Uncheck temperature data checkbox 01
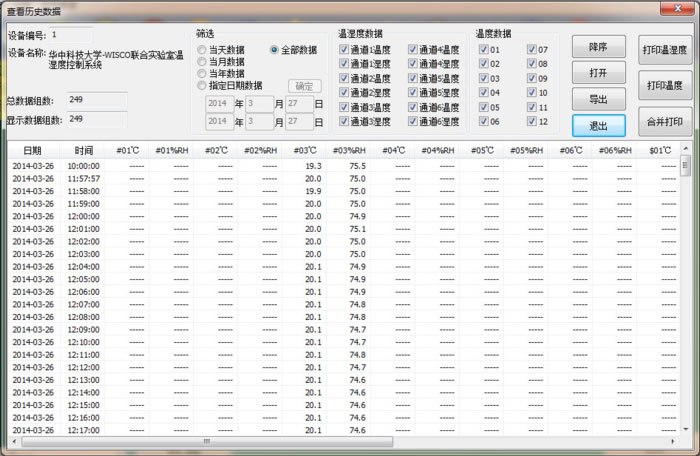Viewport: 700px width, 456px height. point(482,49)
